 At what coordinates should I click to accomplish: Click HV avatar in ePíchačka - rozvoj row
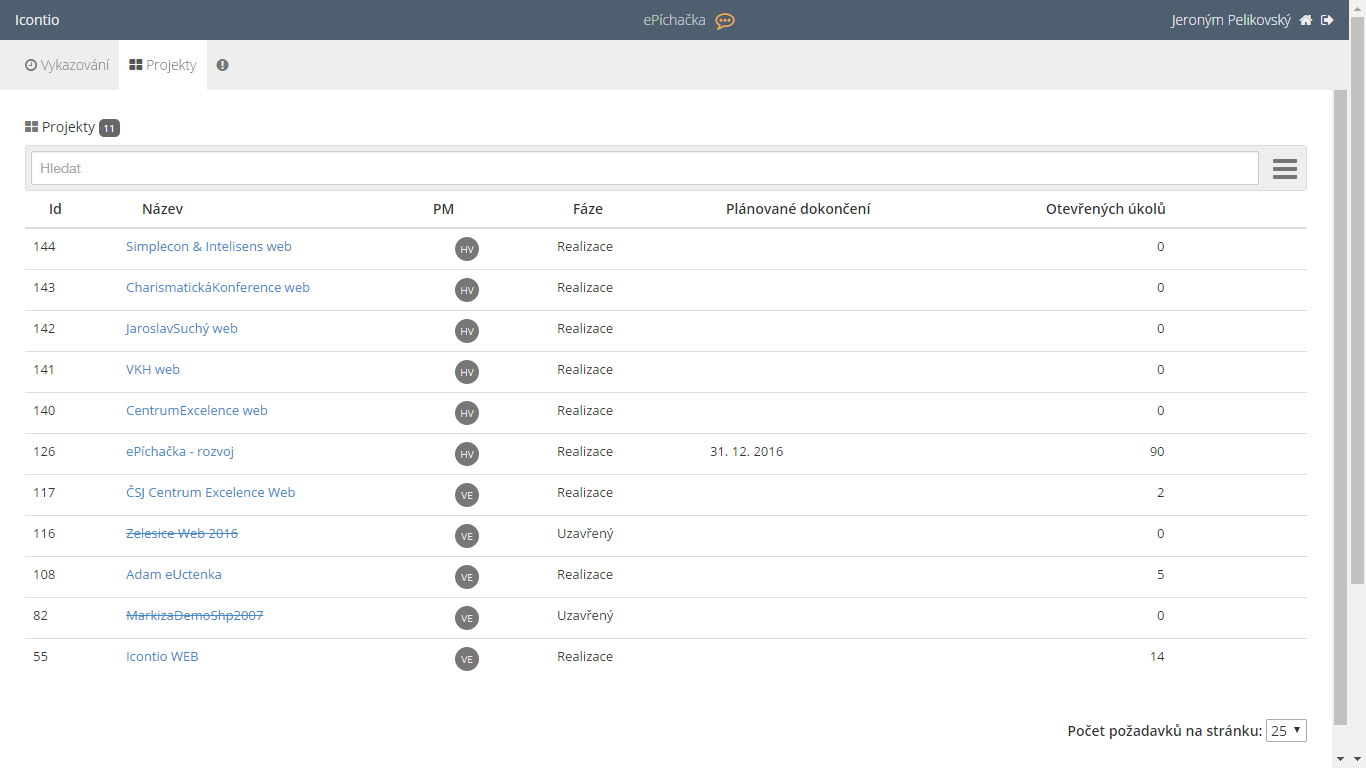(466, 454)
